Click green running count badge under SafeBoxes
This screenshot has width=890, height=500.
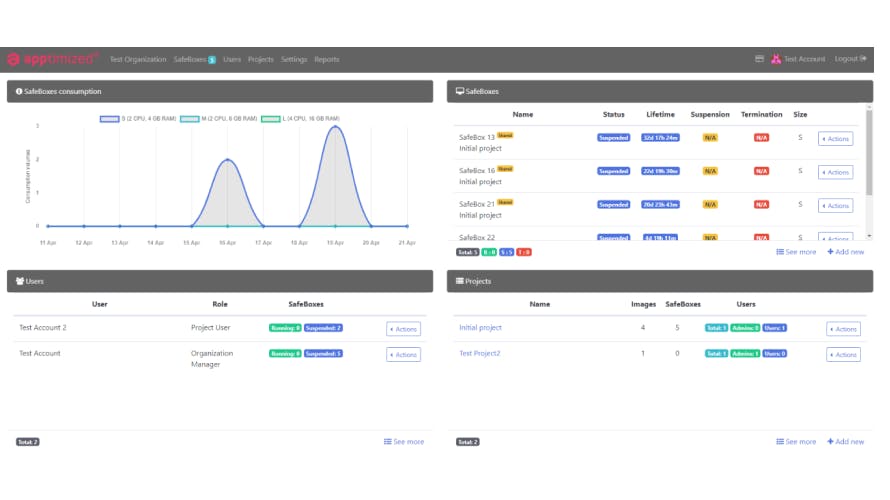click(489, 252)
